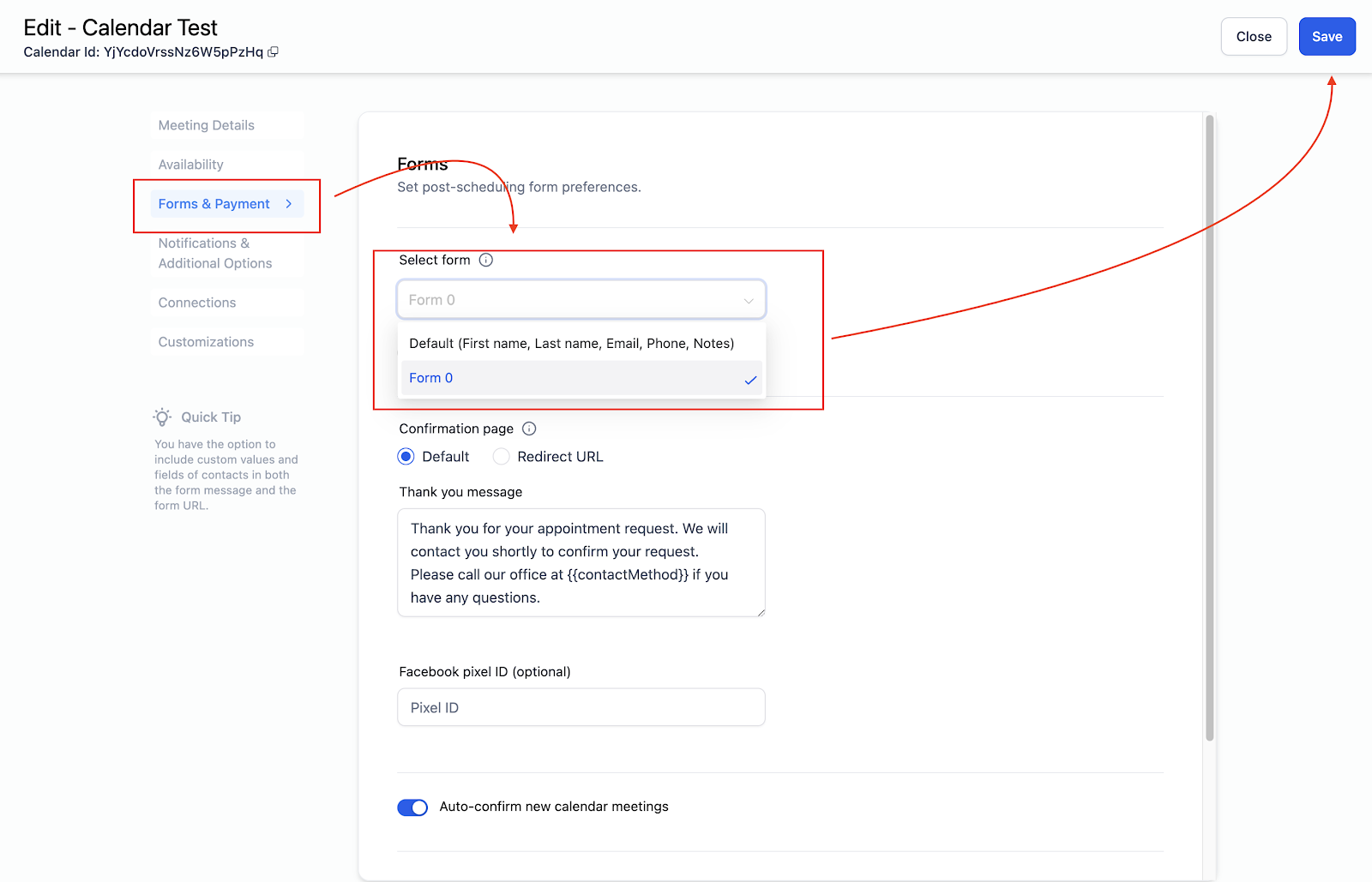Viewport: 1372px width, 882px height.
Task: Click the Select form dropdown chevron arrow
Action: point(749,301)
